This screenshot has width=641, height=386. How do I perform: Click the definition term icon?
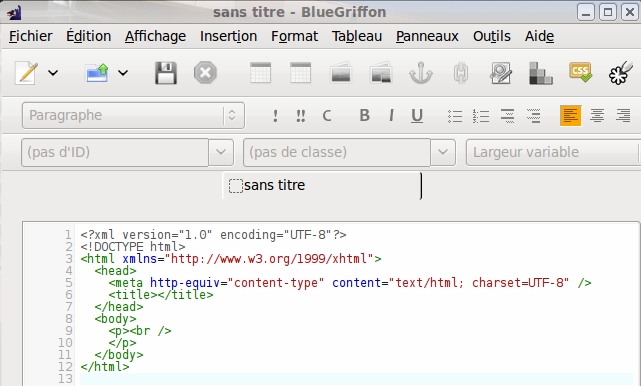(x=507, y=116)
